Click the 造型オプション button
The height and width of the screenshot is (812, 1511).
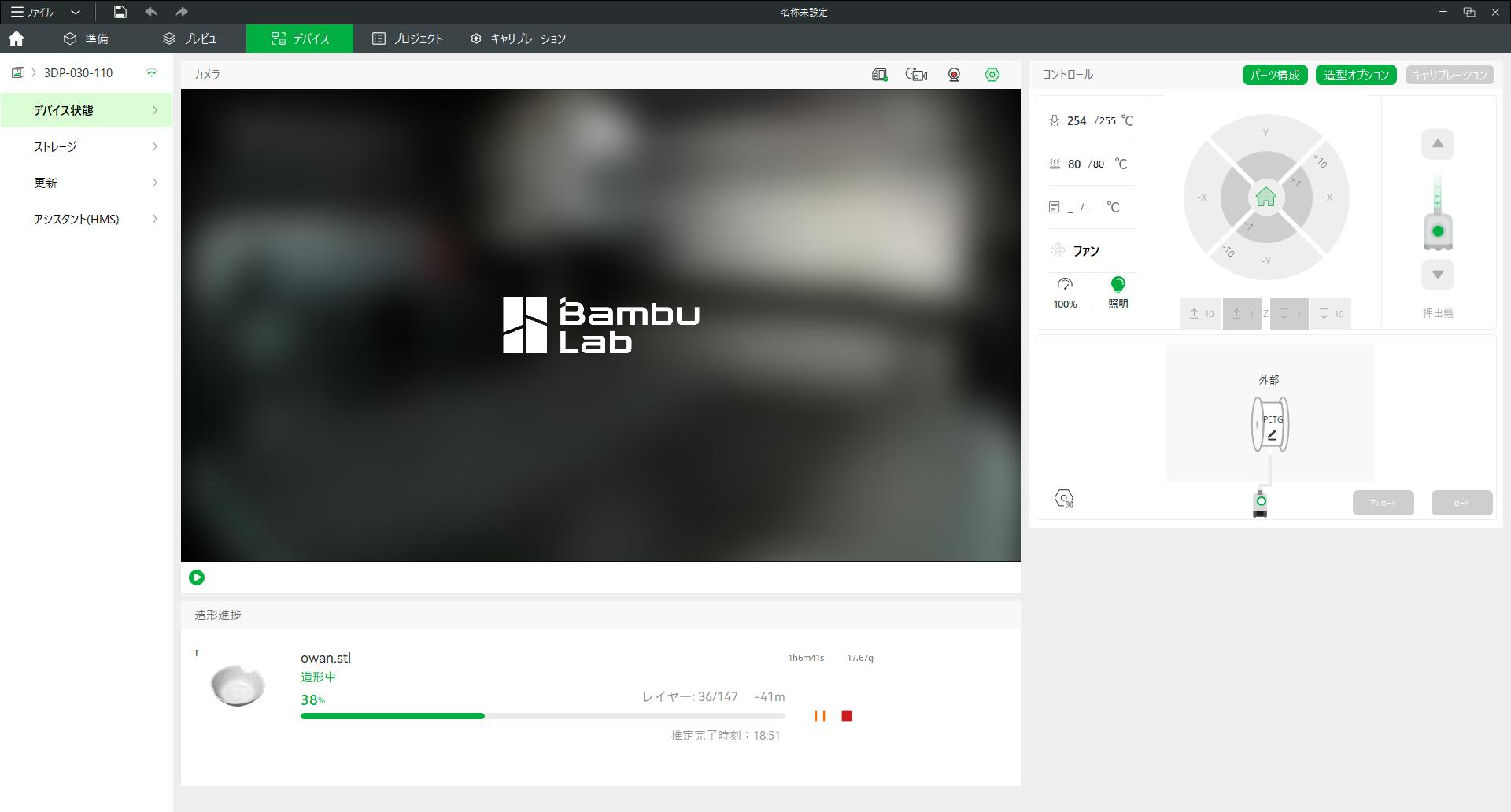pyautogui.click(x=1355, y=75)
